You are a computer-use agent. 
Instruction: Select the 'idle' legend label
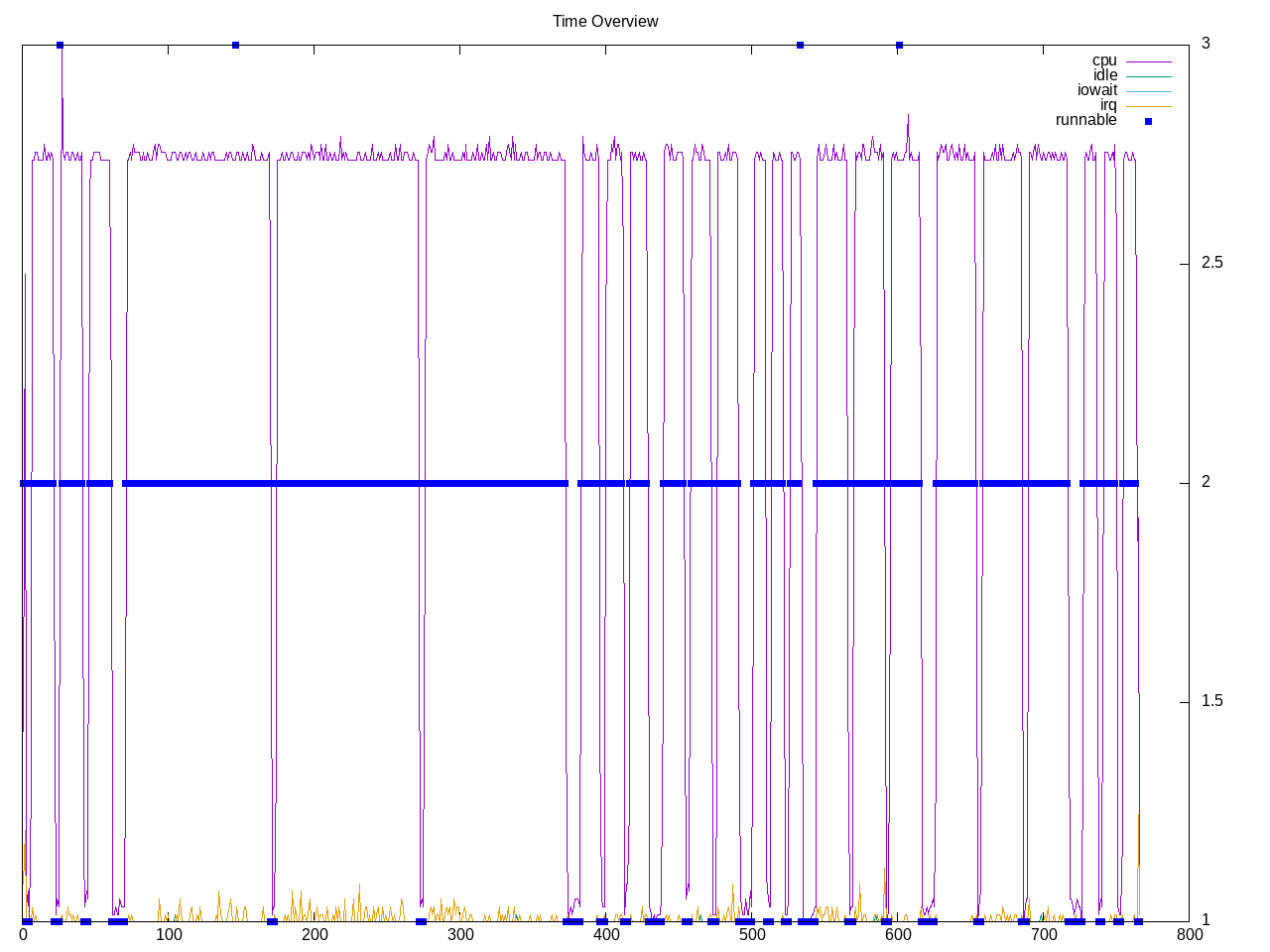(x=1105, y=75)
